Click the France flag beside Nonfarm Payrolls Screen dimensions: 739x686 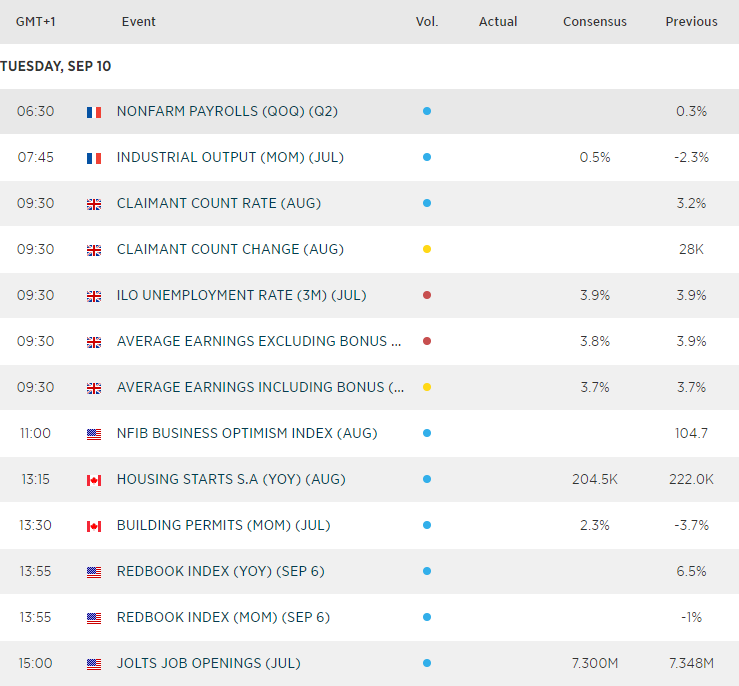coord(94,112)
